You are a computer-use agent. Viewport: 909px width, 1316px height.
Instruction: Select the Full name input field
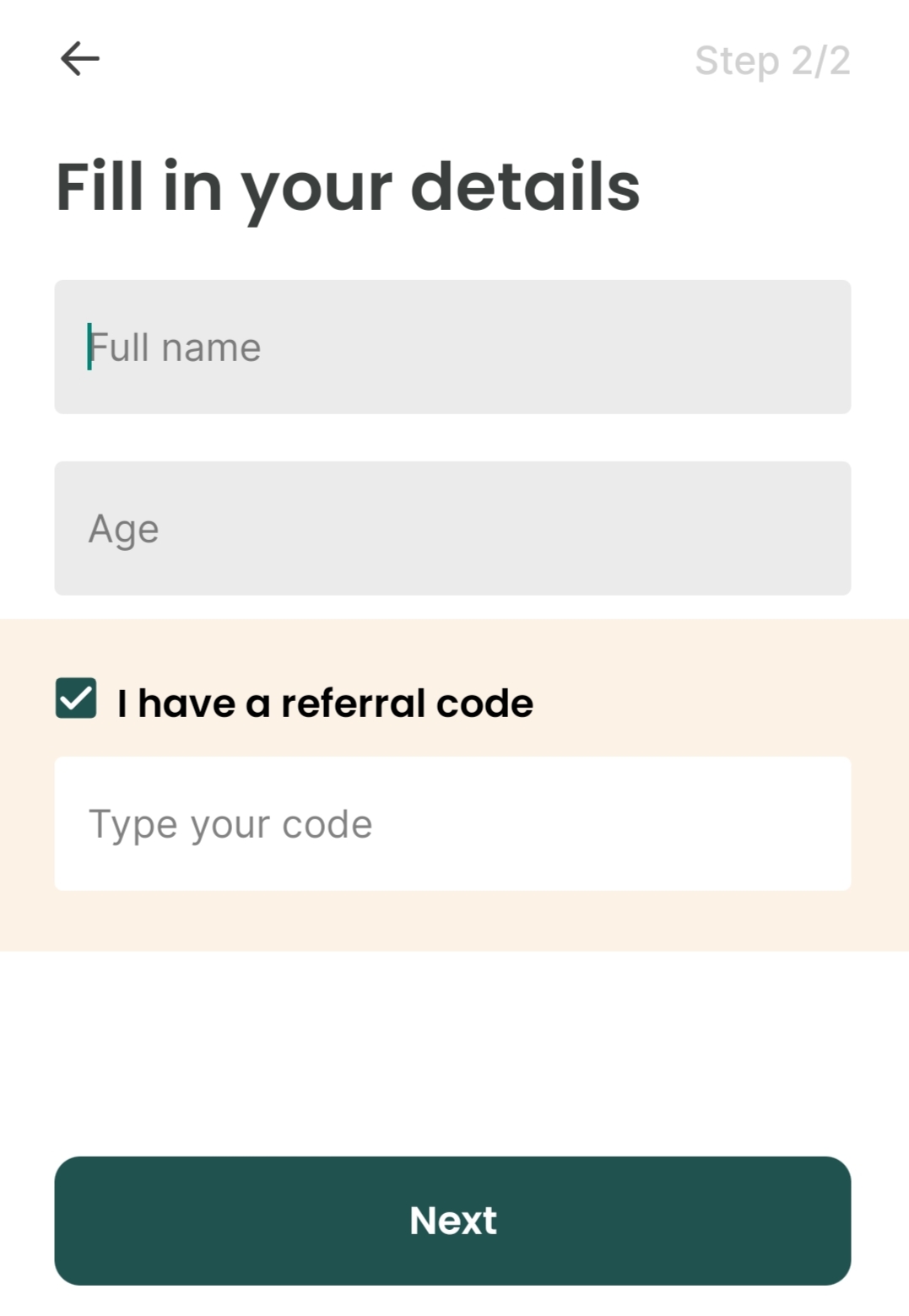click(452, 346)
